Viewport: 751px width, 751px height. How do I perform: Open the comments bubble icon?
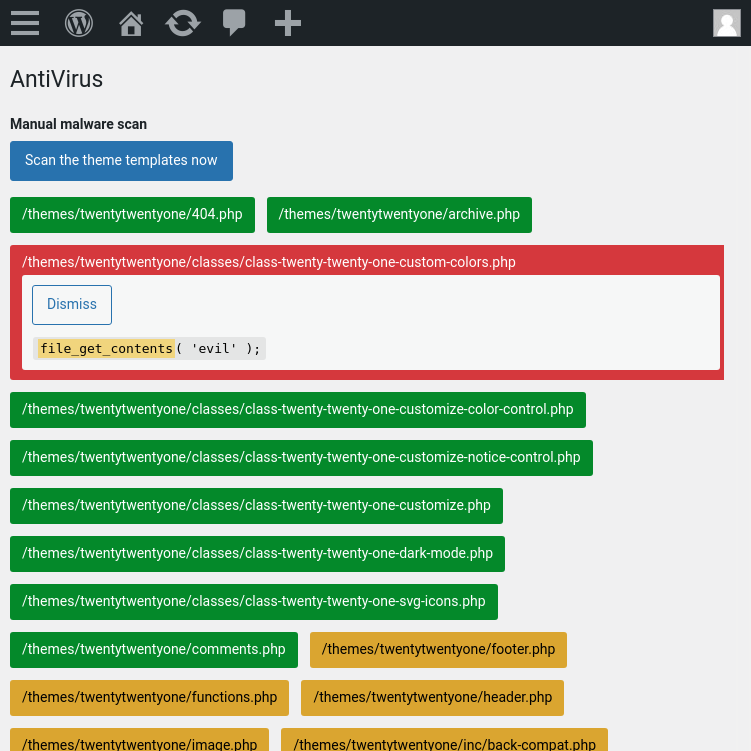(234, 23)
